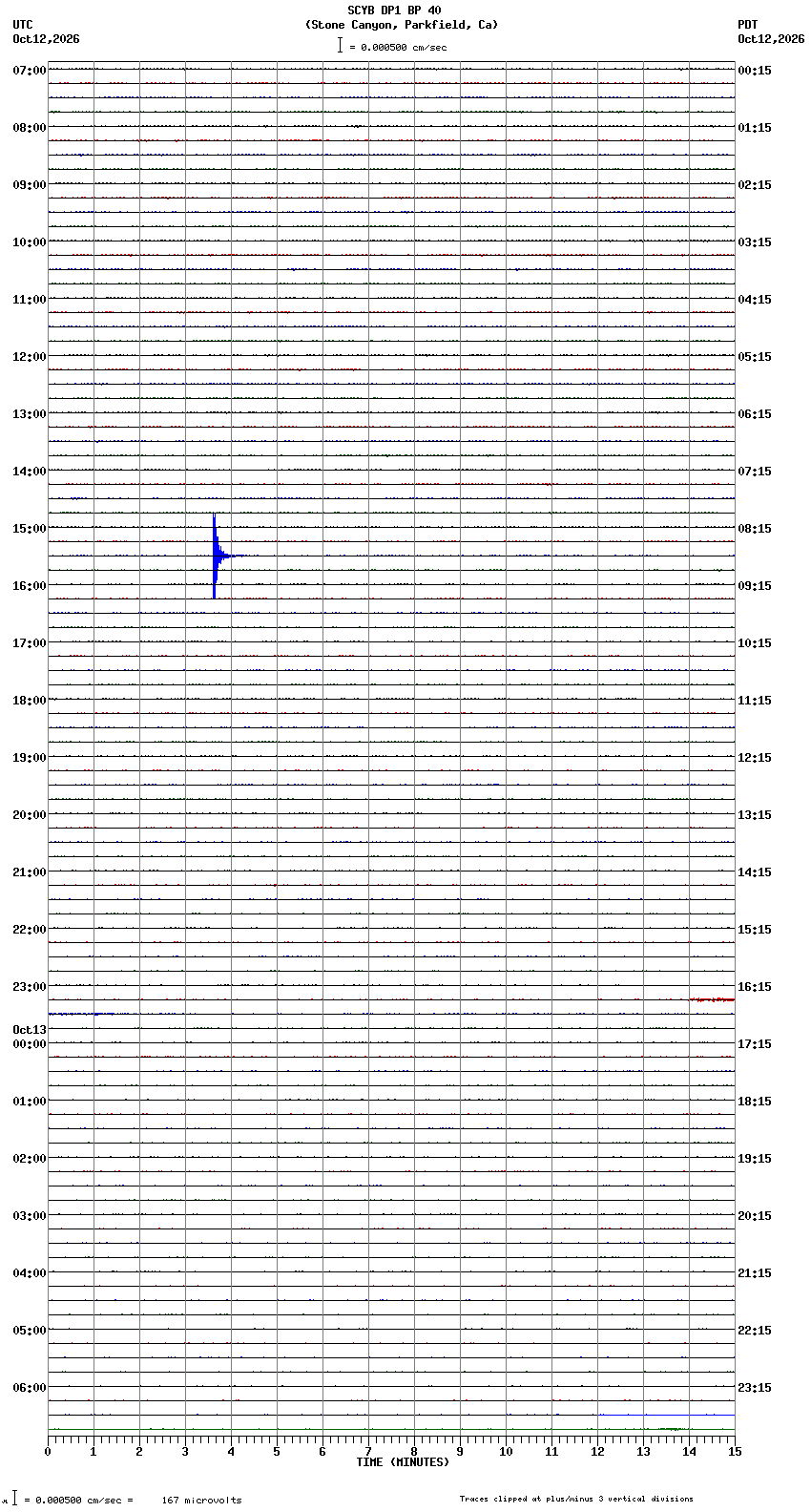
Task: Select the 07:00 UTC time label
Action: pyautogui.click(x=30, y=71)
